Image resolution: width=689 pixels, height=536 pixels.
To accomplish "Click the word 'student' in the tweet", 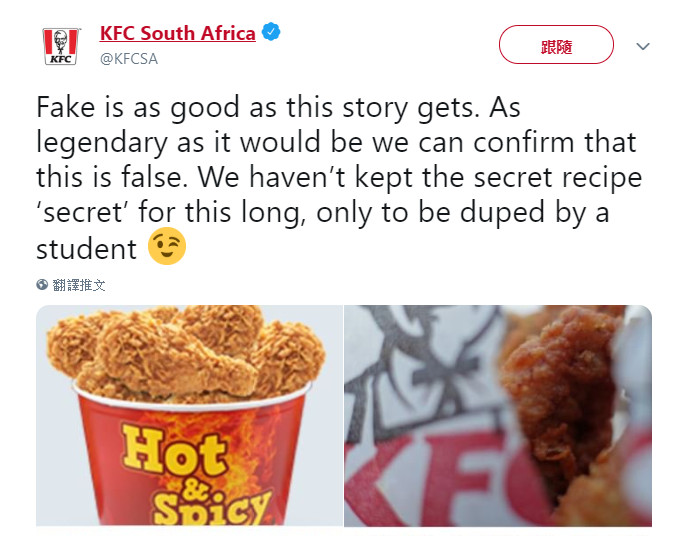I will tap(86, 248).
